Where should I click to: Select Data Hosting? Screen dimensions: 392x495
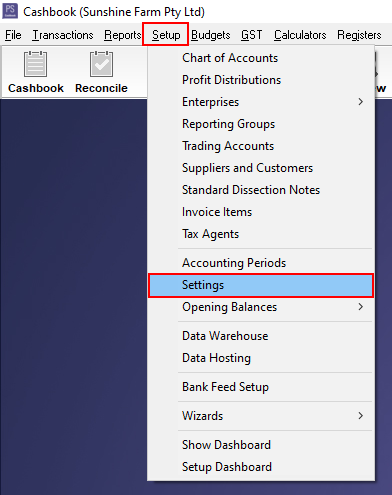261,358
